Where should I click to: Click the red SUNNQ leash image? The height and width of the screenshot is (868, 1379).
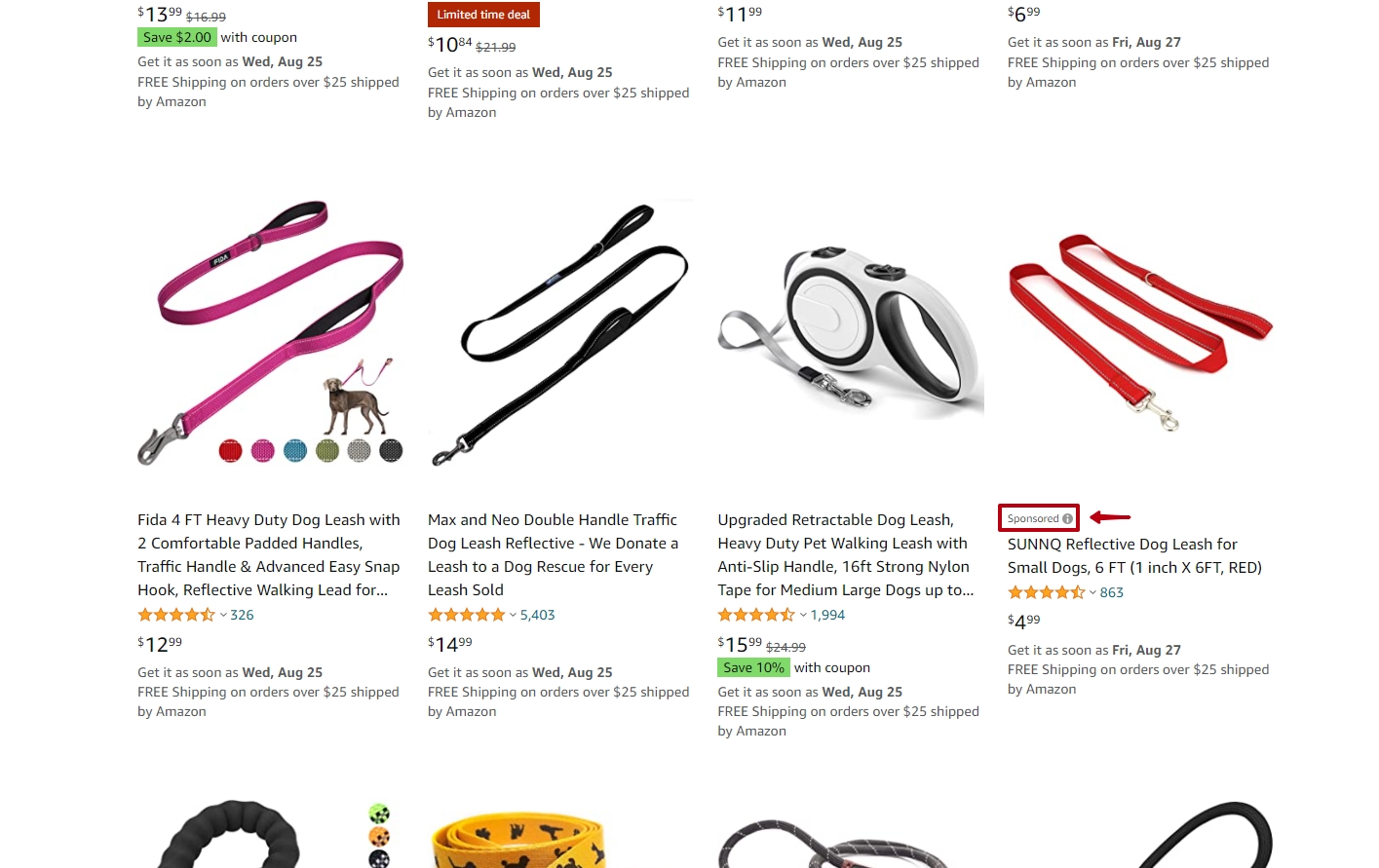click(x=1140, y=333)
